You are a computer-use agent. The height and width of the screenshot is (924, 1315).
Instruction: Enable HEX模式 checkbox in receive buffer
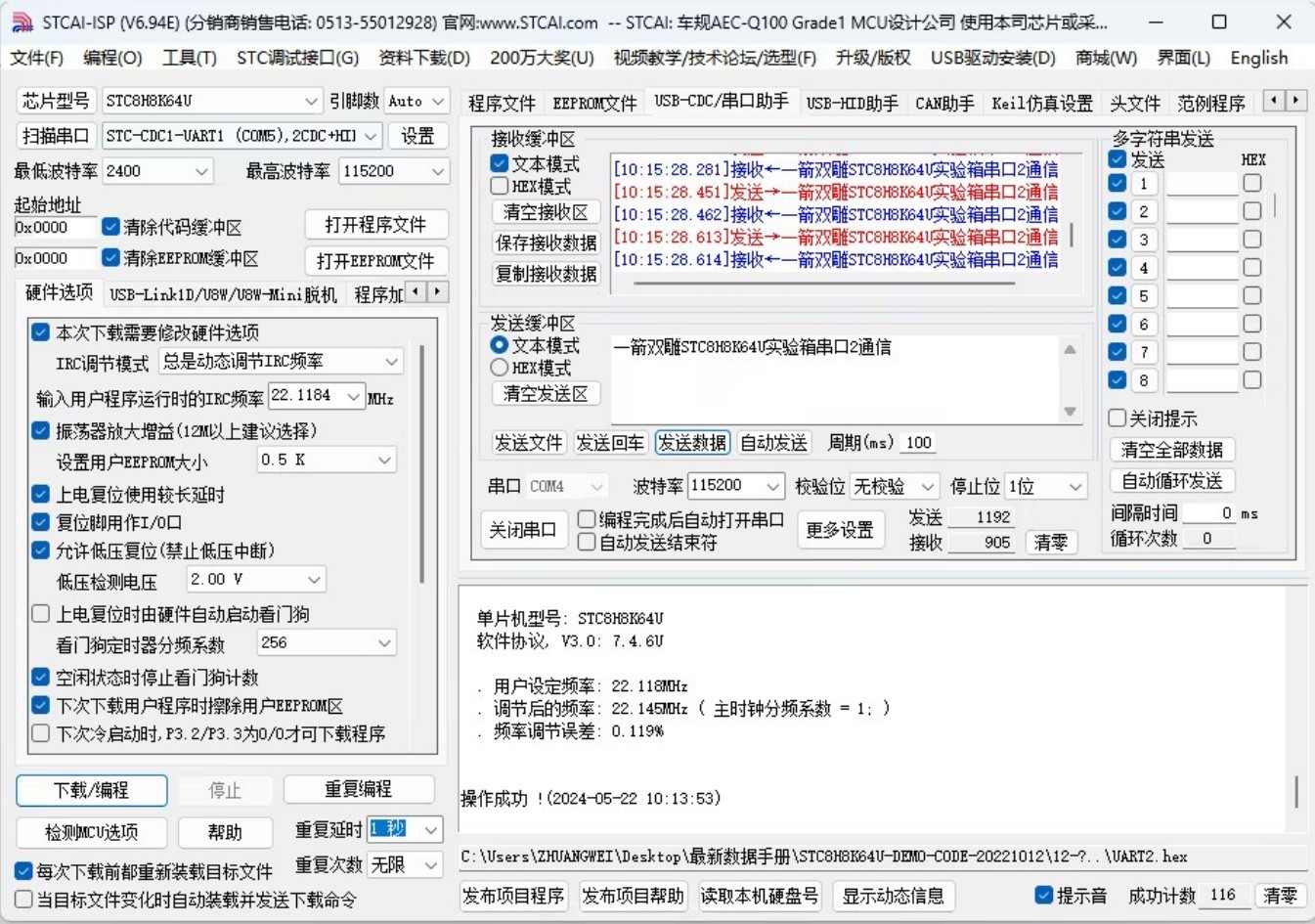500,186
